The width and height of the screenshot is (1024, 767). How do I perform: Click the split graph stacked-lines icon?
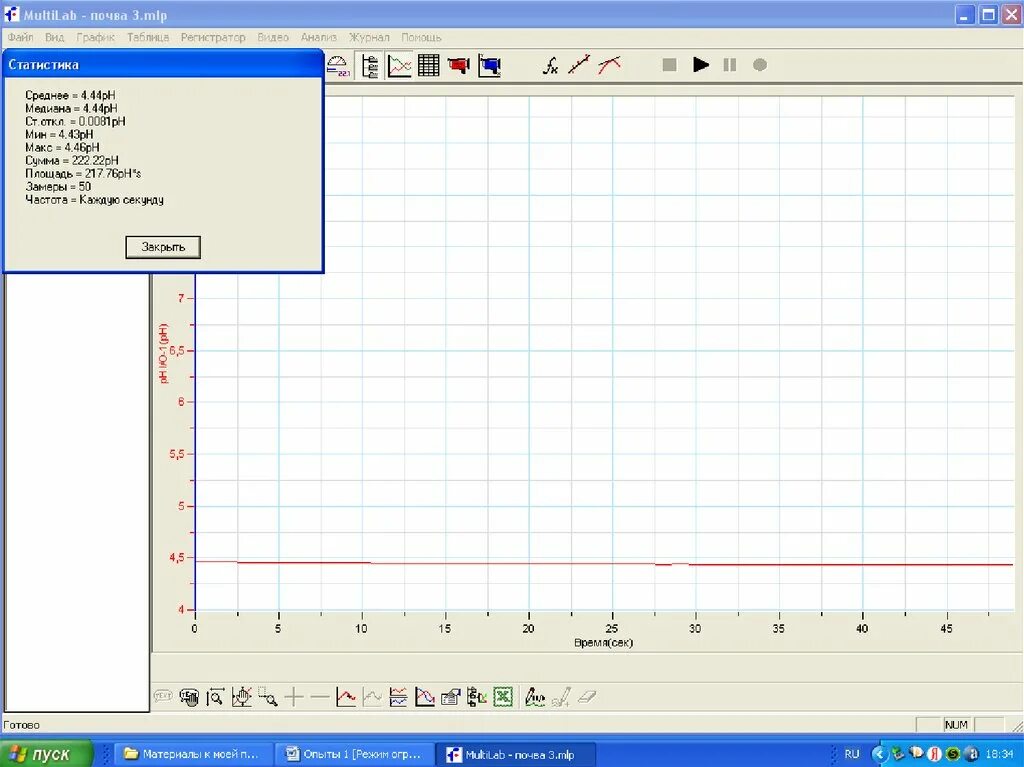click(398, 697)
